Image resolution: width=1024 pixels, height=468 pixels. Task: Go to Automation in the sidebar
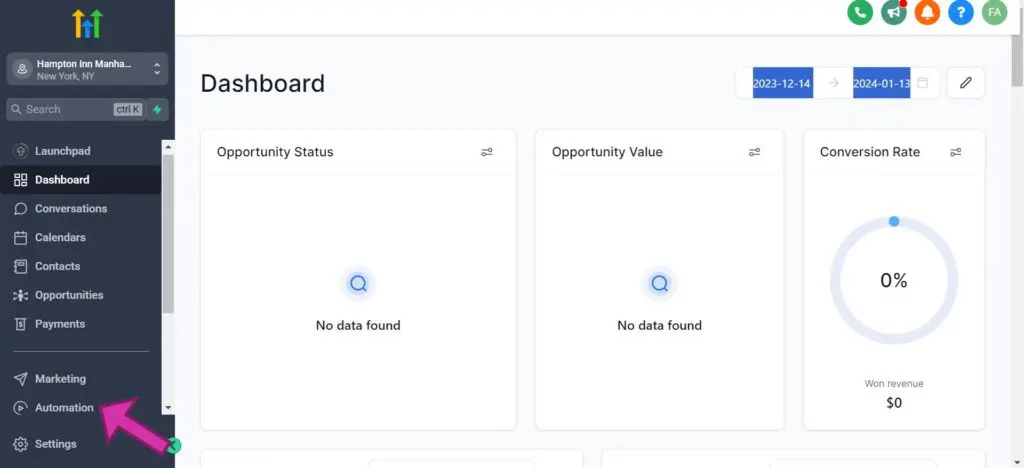pos(64,408)
